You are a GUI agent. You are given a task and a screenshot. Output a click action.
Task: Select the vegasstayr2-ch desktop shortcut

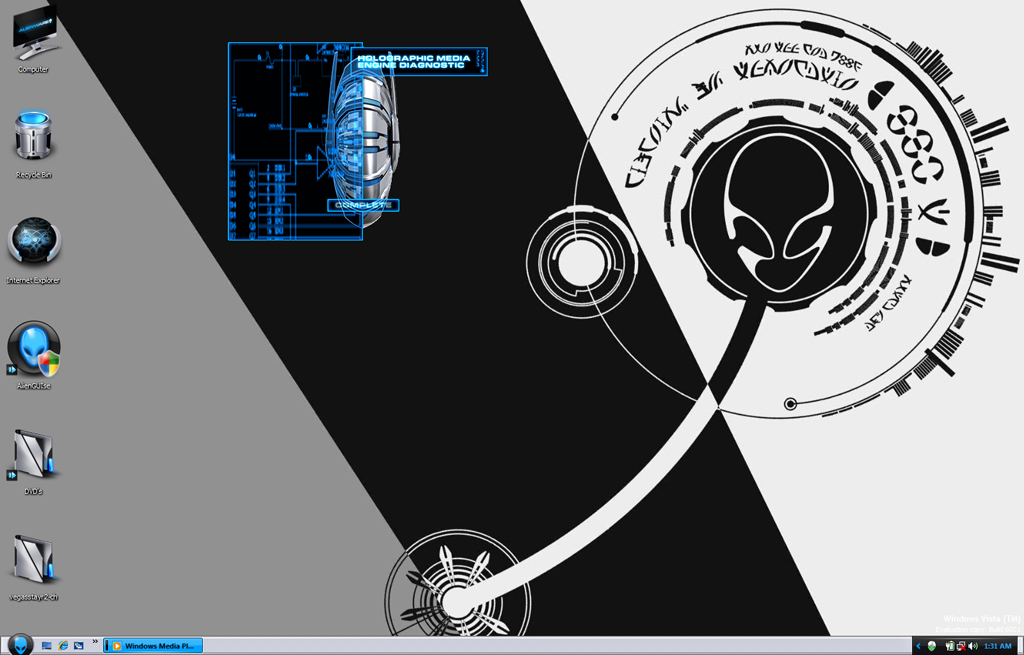(33, 567)
